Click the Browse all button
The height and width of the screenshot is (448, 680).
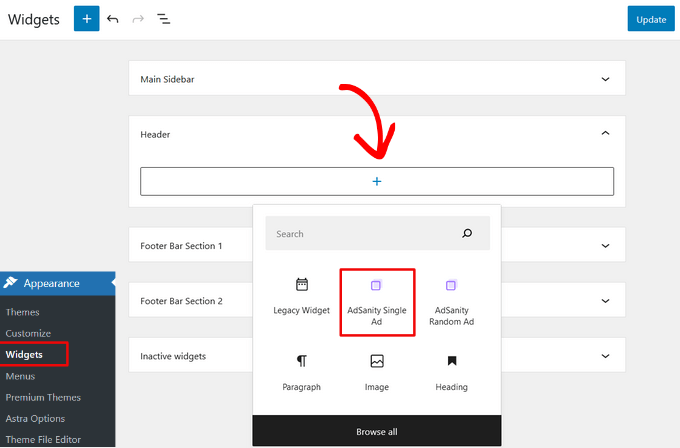click(x=376, y=431)
